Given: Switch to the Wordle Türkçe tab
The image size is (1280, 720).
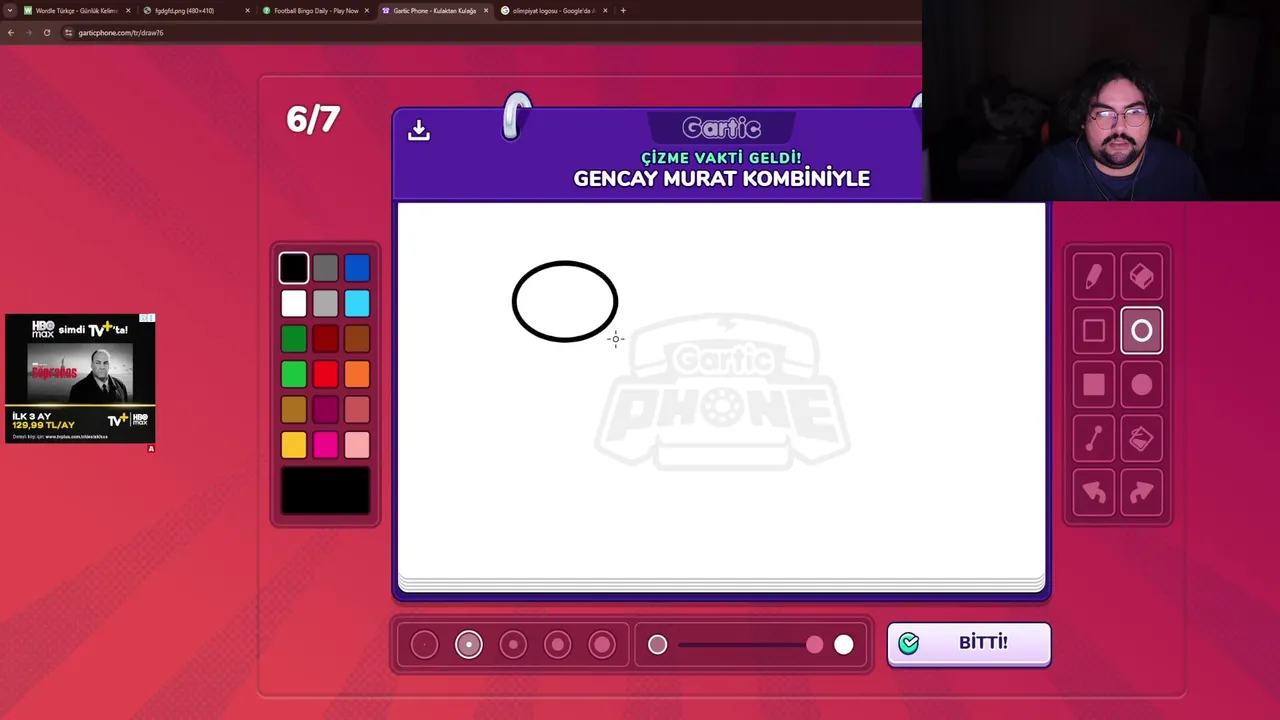Looking at the screenshot, I should 76,10.
